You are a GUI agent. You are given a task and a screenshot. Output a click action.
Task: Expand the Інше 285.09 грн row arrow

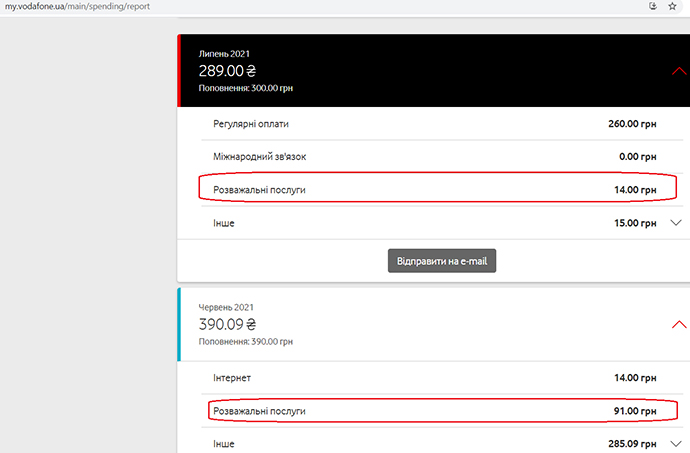pyautogui.click(x=675, y=443)
